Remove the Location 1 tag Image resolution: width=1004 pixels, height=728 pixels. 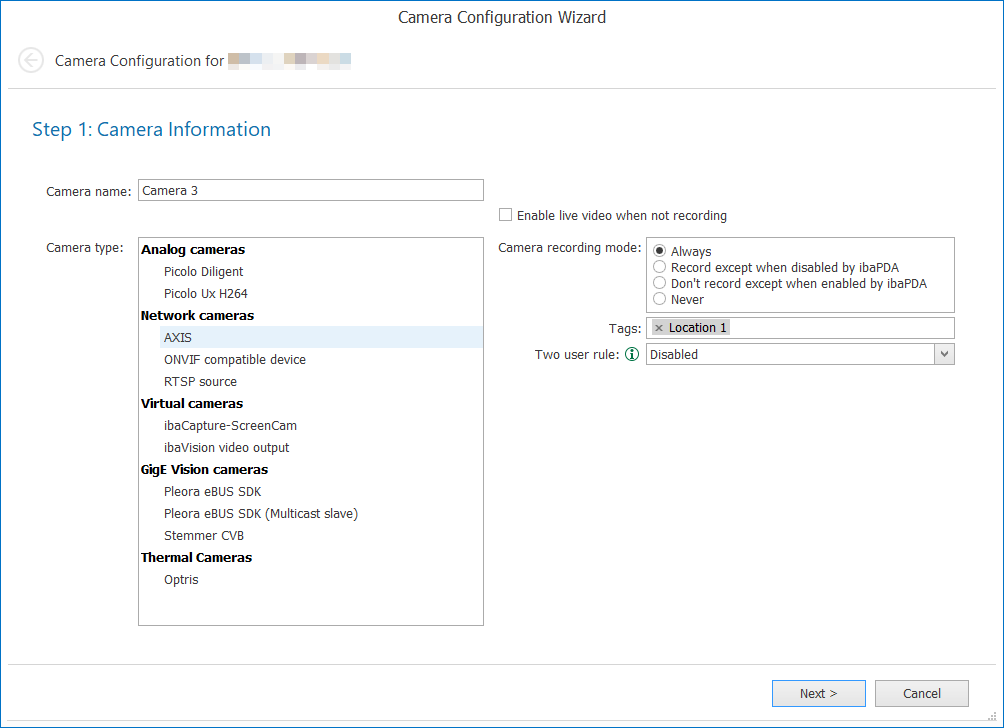(659, 328)
